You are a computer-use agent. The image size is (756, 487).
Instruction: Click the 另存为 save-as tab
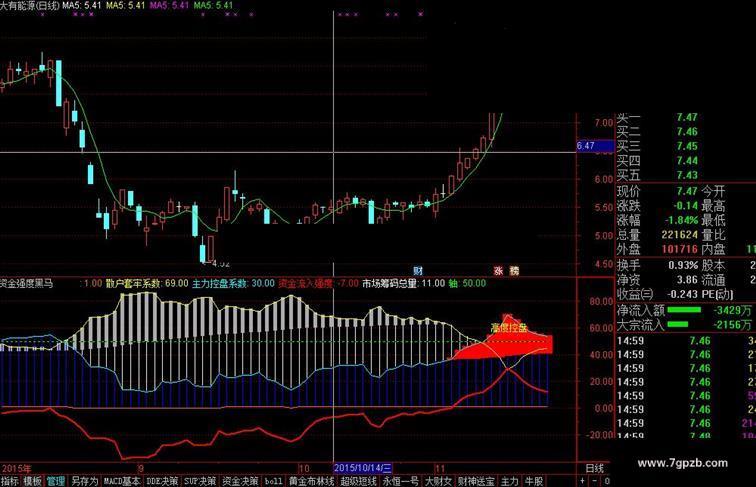tap(84, 481)
